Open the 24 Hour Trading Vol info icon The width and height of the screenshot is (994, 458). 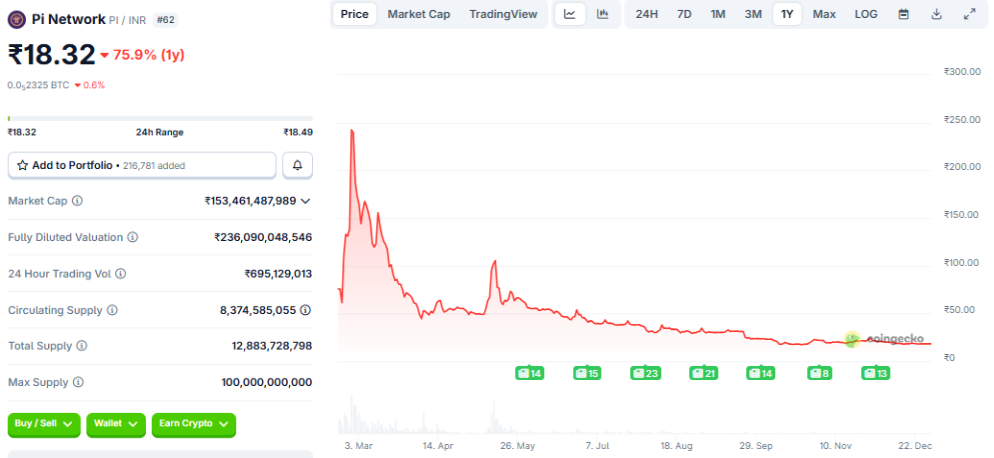[120, 274]
